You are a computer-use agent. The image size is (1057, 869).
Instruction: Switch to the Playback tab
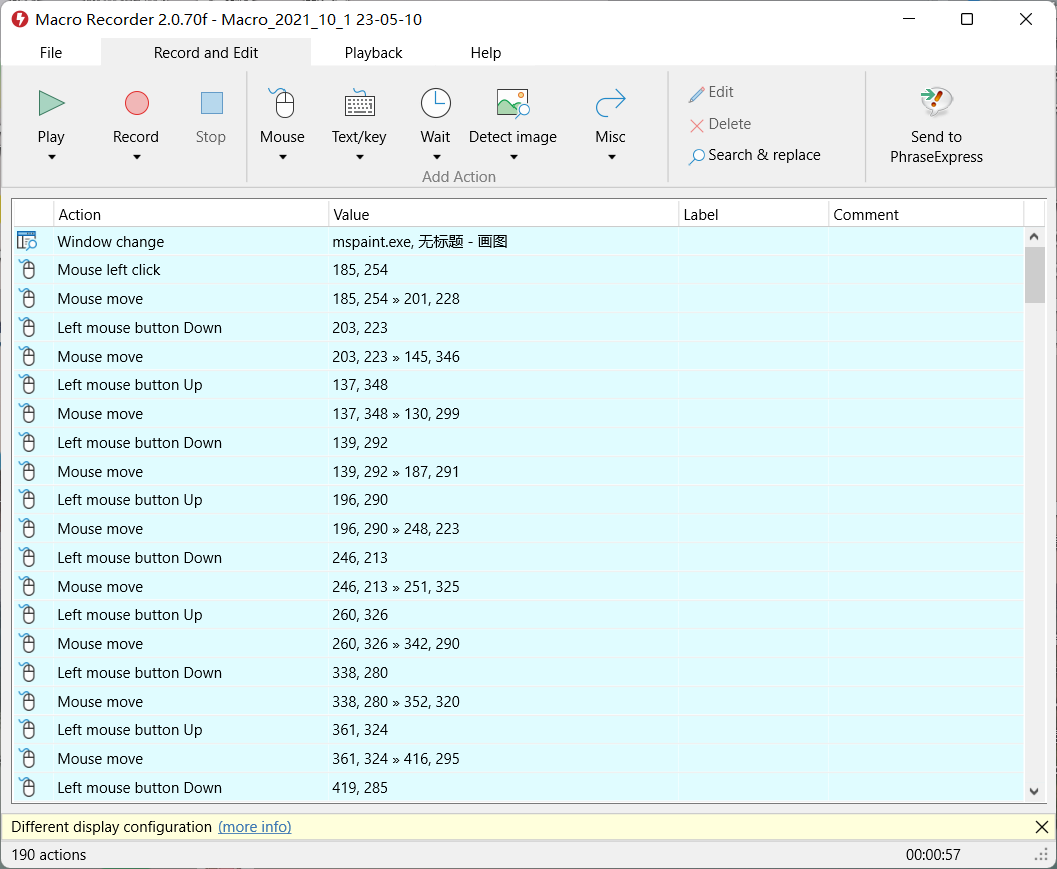click(373, 53)
